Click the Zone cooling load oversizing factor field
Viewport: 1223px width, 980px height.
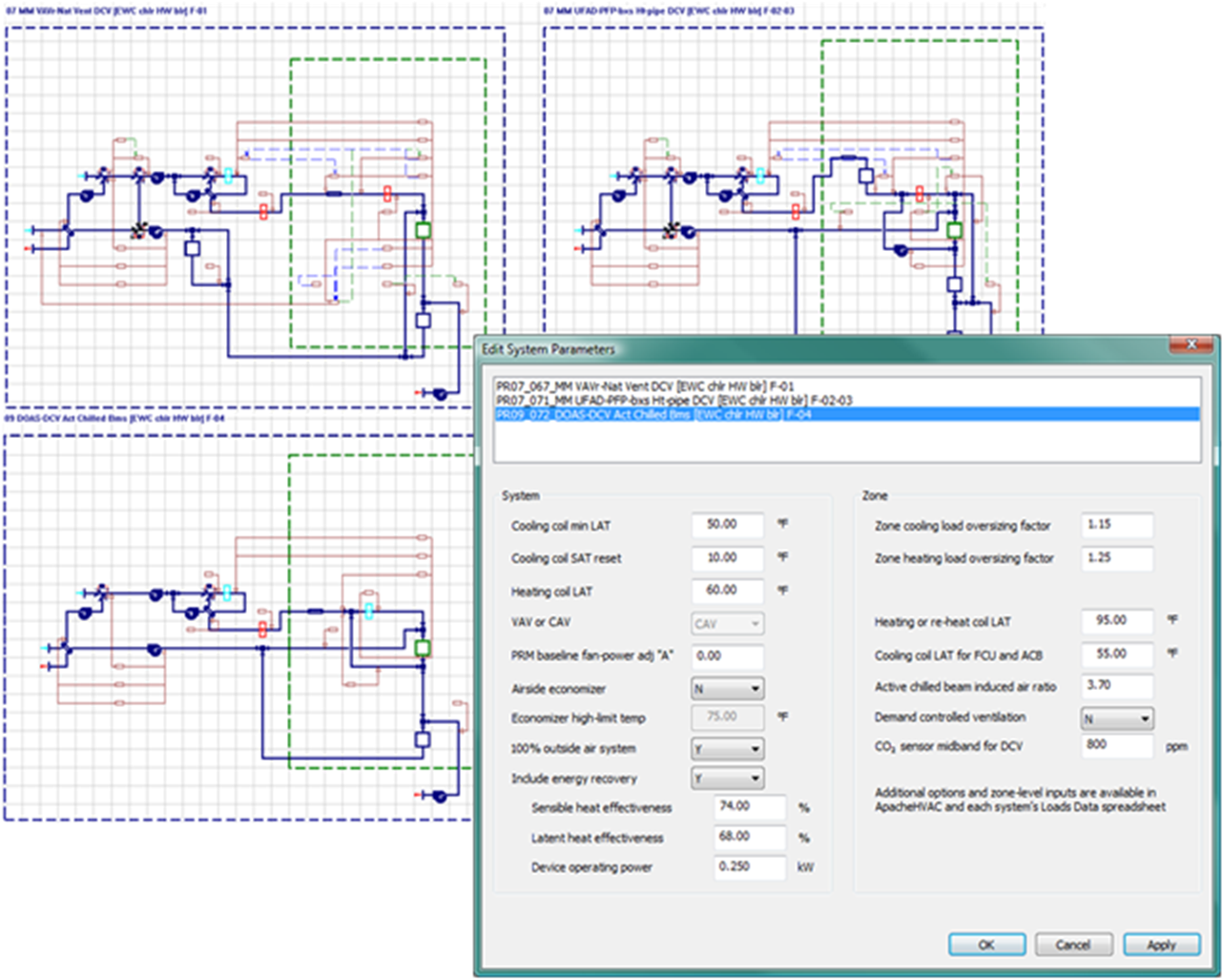(x=1117, y=525)
